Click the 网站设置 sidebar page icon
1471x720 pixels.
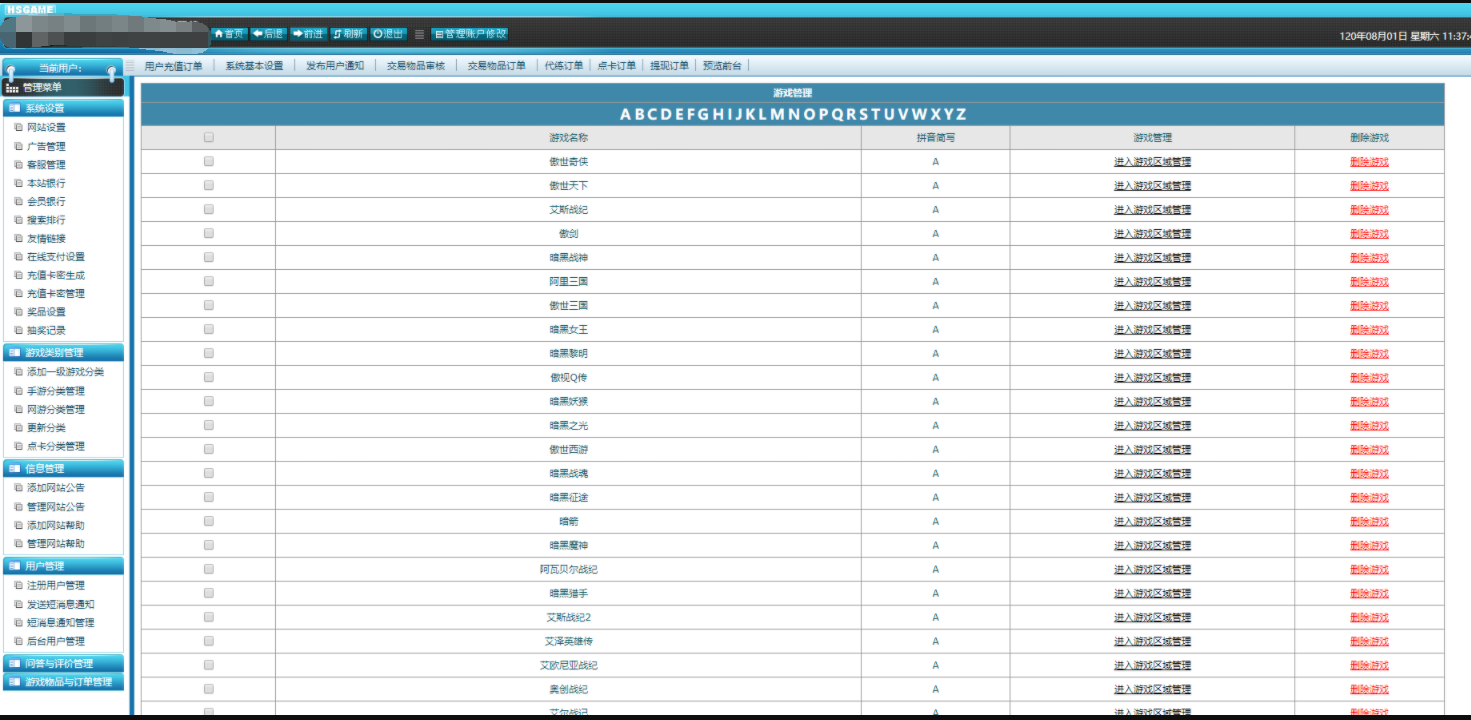18,128
